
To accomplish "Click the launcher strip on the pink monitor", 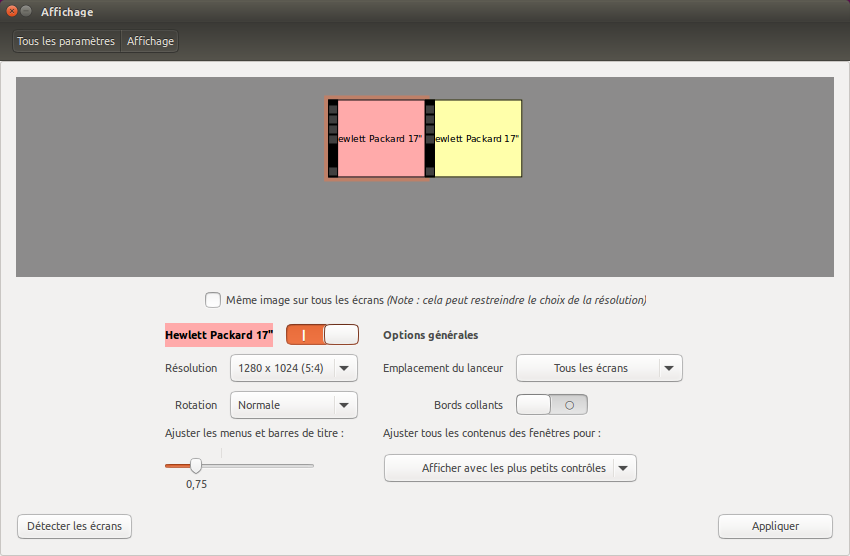I will 333,138.
